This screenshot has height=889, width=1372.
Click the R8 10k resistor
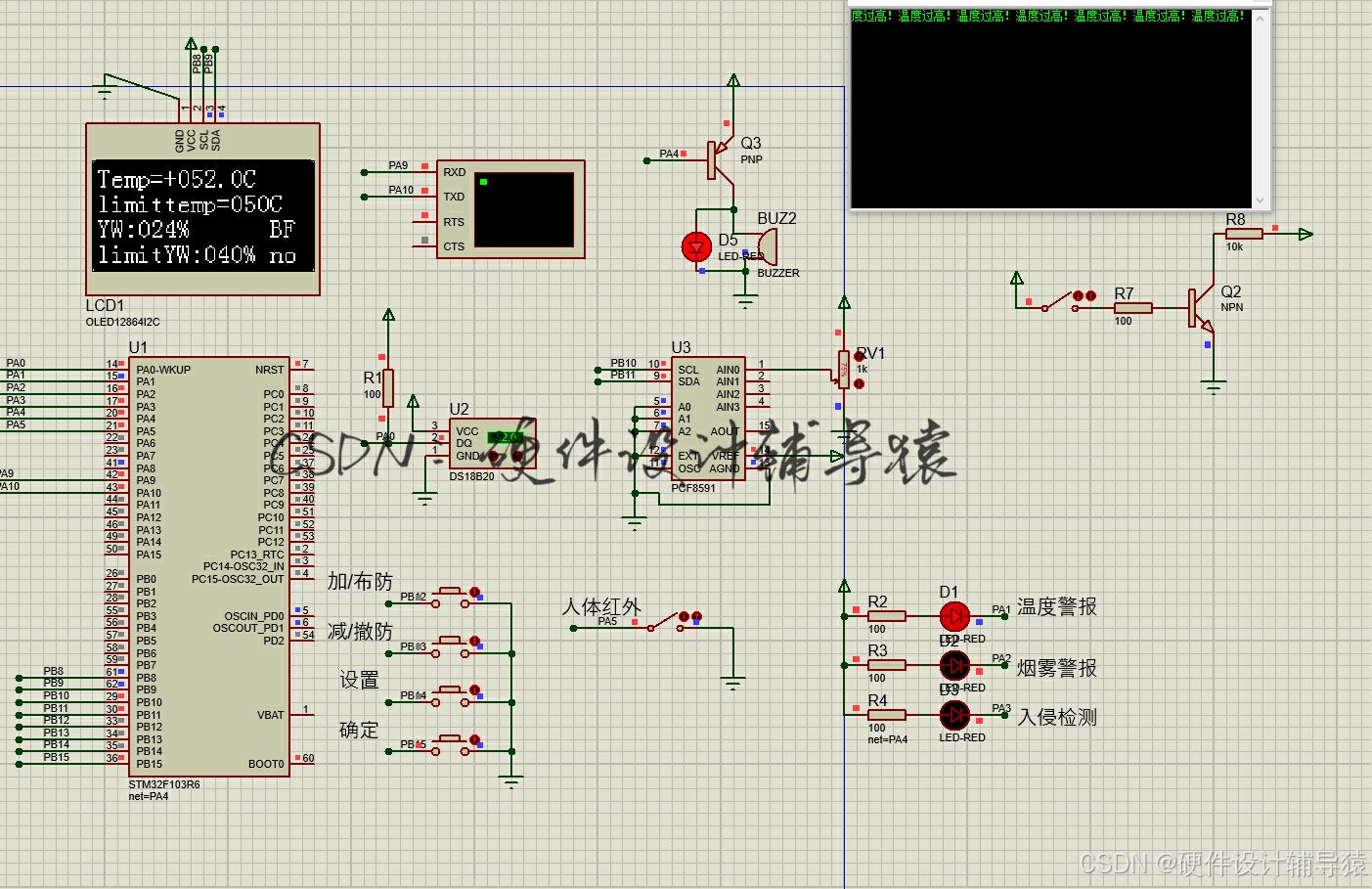[x=1244, y=234]
